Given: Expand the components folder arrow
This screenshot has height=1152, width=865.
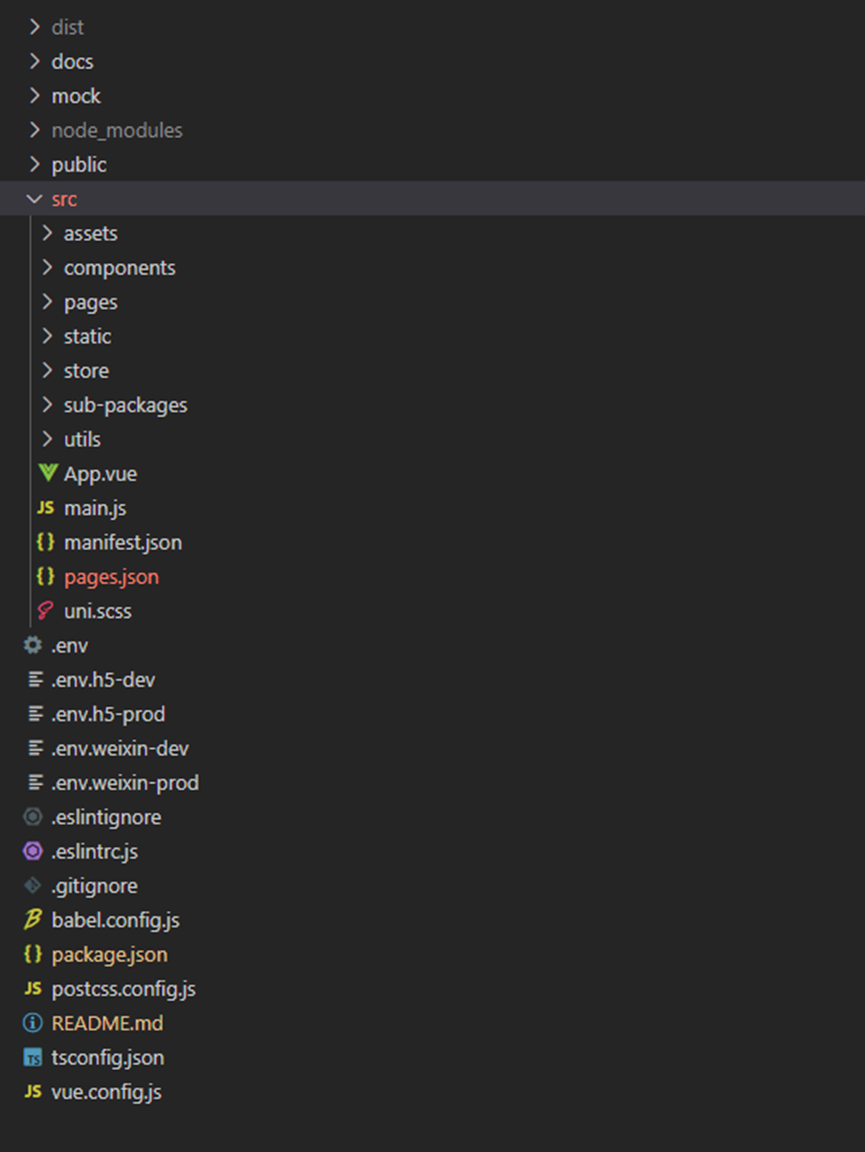Looking at the screenshot, I should click(x=47, y=268).
